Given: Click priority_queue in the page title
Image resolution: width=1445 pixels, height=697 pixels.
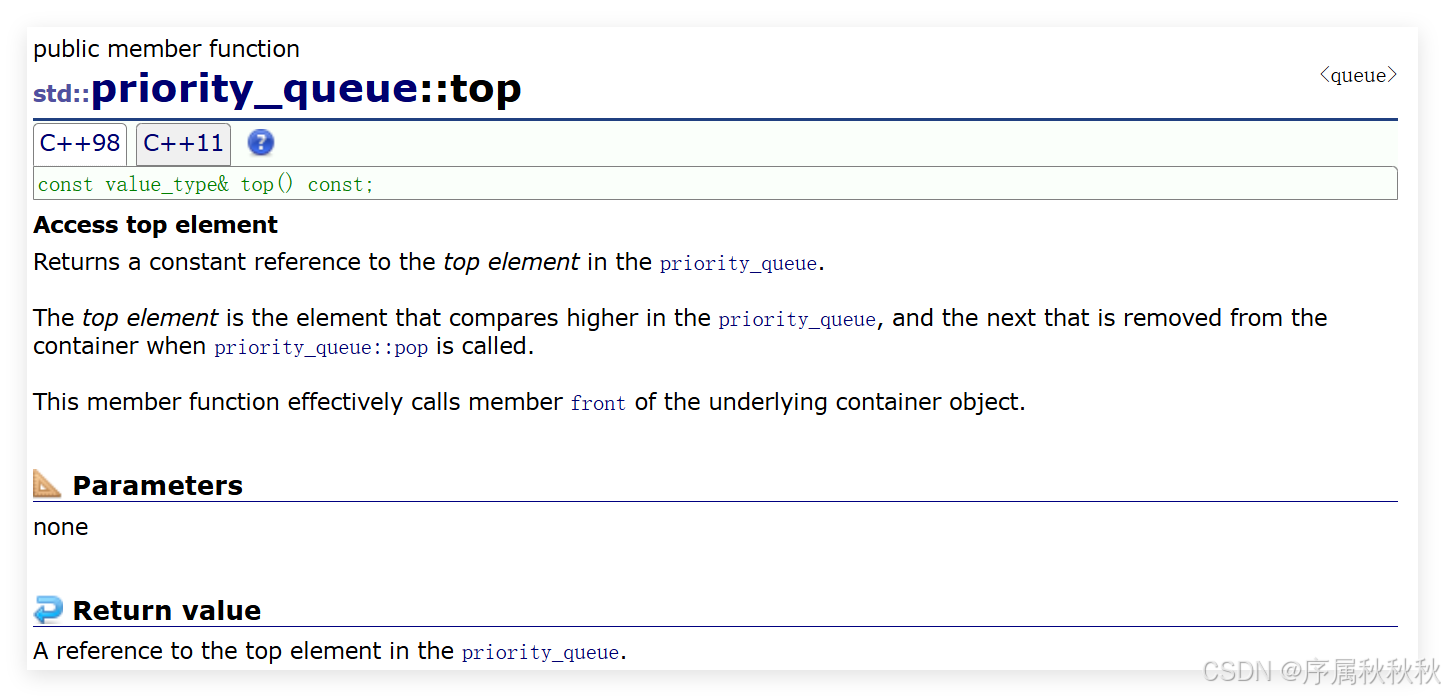Looking at the screenshot, I should (x=254, y=90).
